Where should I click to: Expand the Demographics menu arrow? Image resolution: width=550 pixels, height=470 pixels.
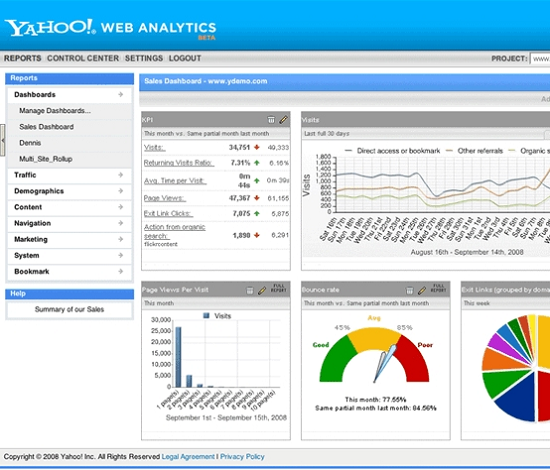coord(121,191)
